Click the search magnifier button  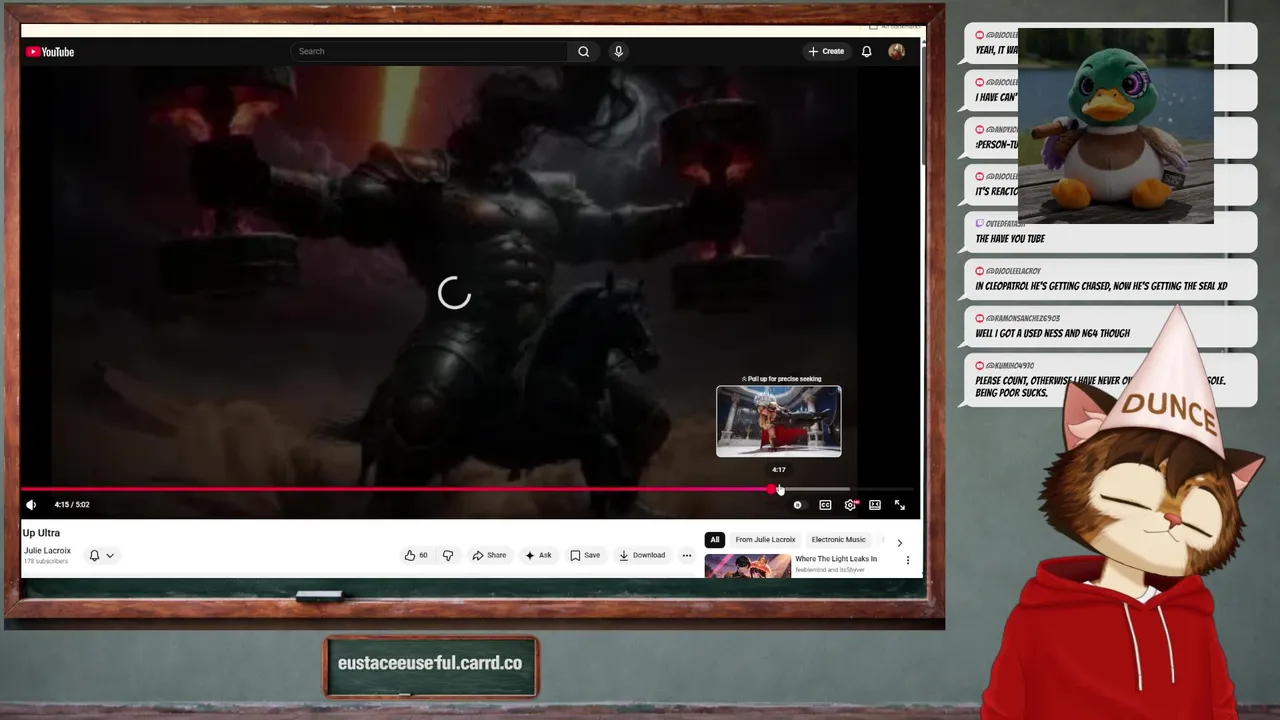tap(583, 52)
